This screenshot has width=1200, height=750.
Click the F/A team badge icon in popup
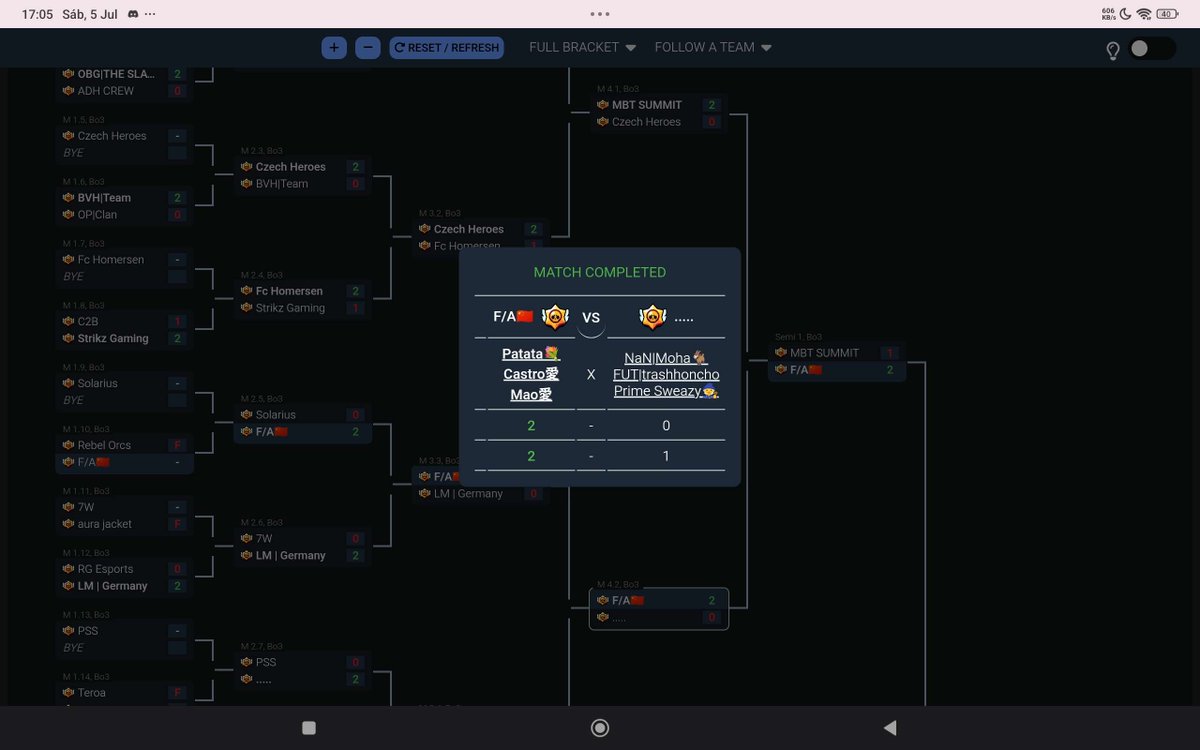[555, 317]
